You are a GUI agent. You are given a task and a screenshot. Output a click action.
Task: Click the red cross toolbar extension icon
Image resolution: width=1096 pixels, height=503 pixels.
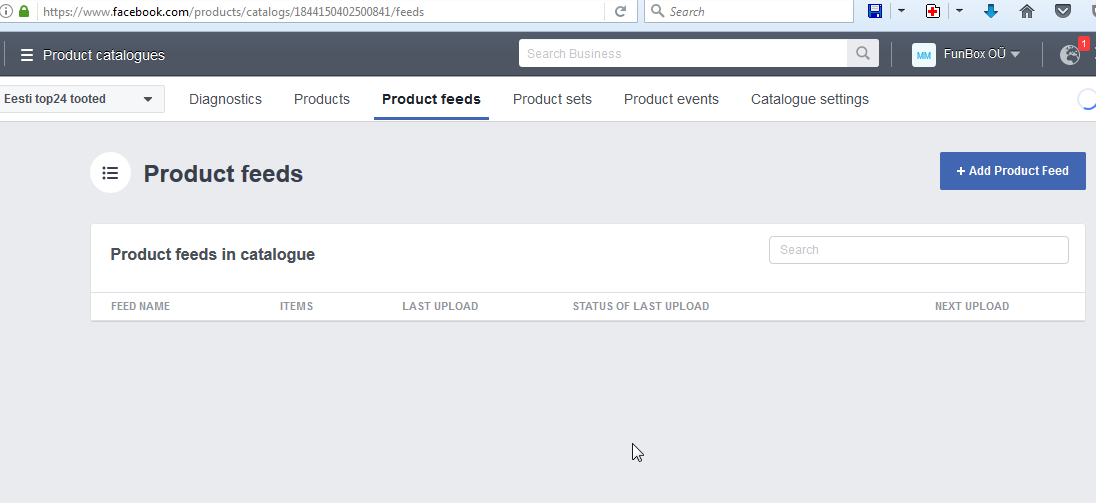point(933,11)
